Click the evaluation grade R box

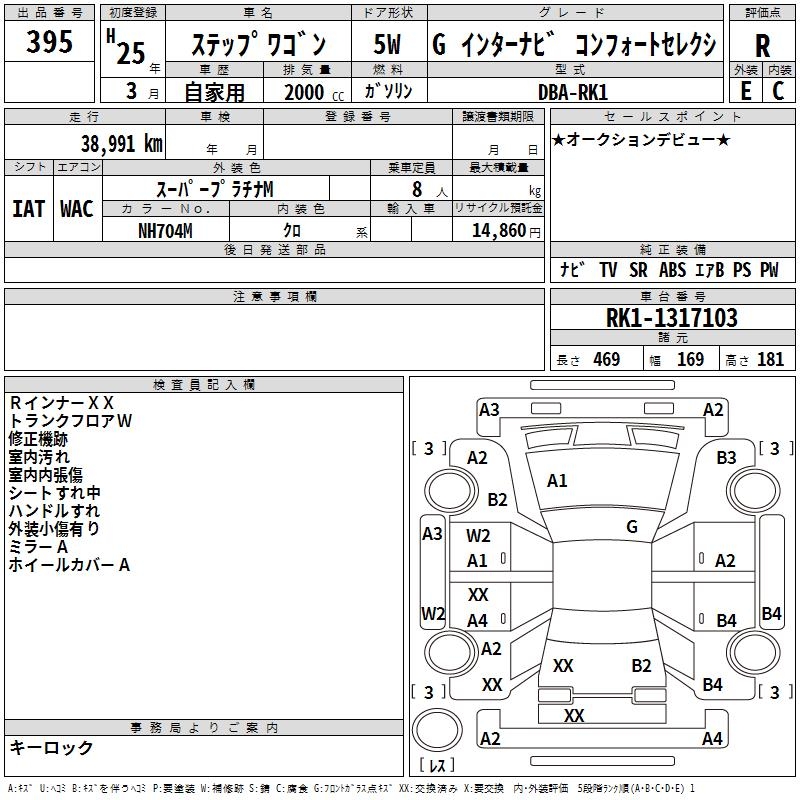coord(762,44)
